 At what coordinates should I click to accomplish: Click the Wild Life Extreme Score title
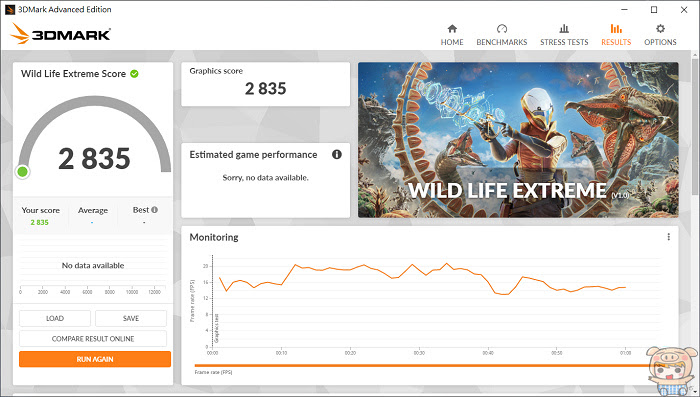click(73, 74)
